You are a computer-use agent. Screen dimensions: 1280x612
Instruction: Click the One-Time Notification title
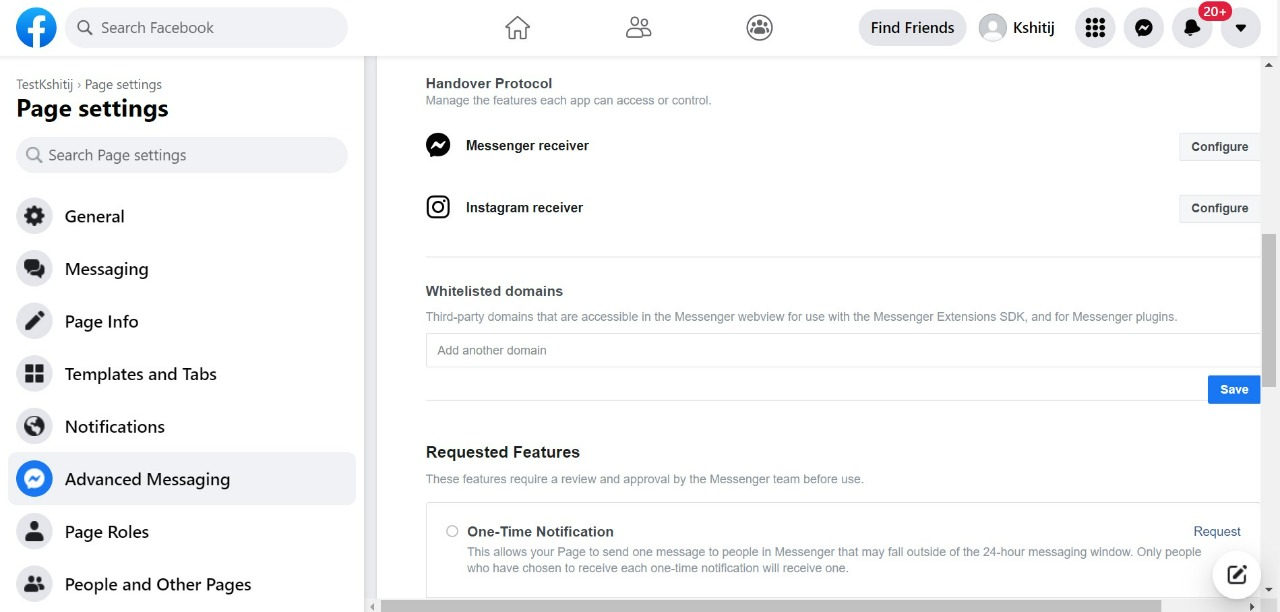pos(540,532)
